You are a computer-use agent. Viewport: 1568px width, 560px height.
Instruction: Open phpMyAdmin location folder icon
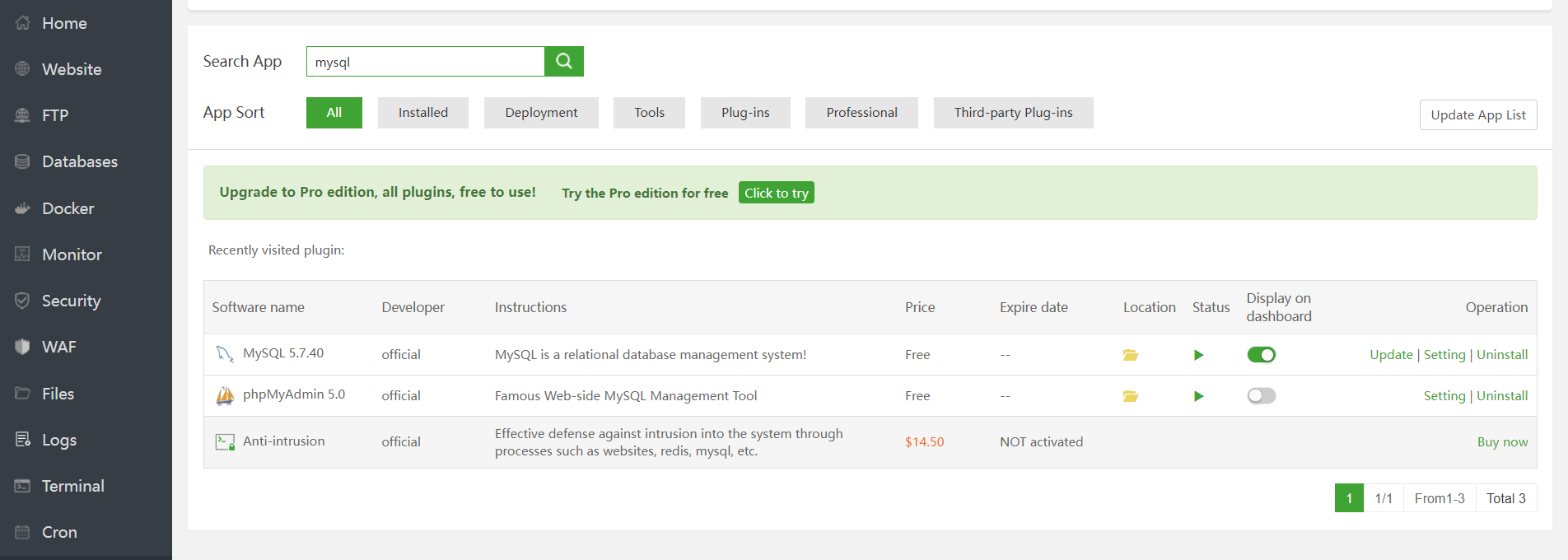(x=1131, y=396)
